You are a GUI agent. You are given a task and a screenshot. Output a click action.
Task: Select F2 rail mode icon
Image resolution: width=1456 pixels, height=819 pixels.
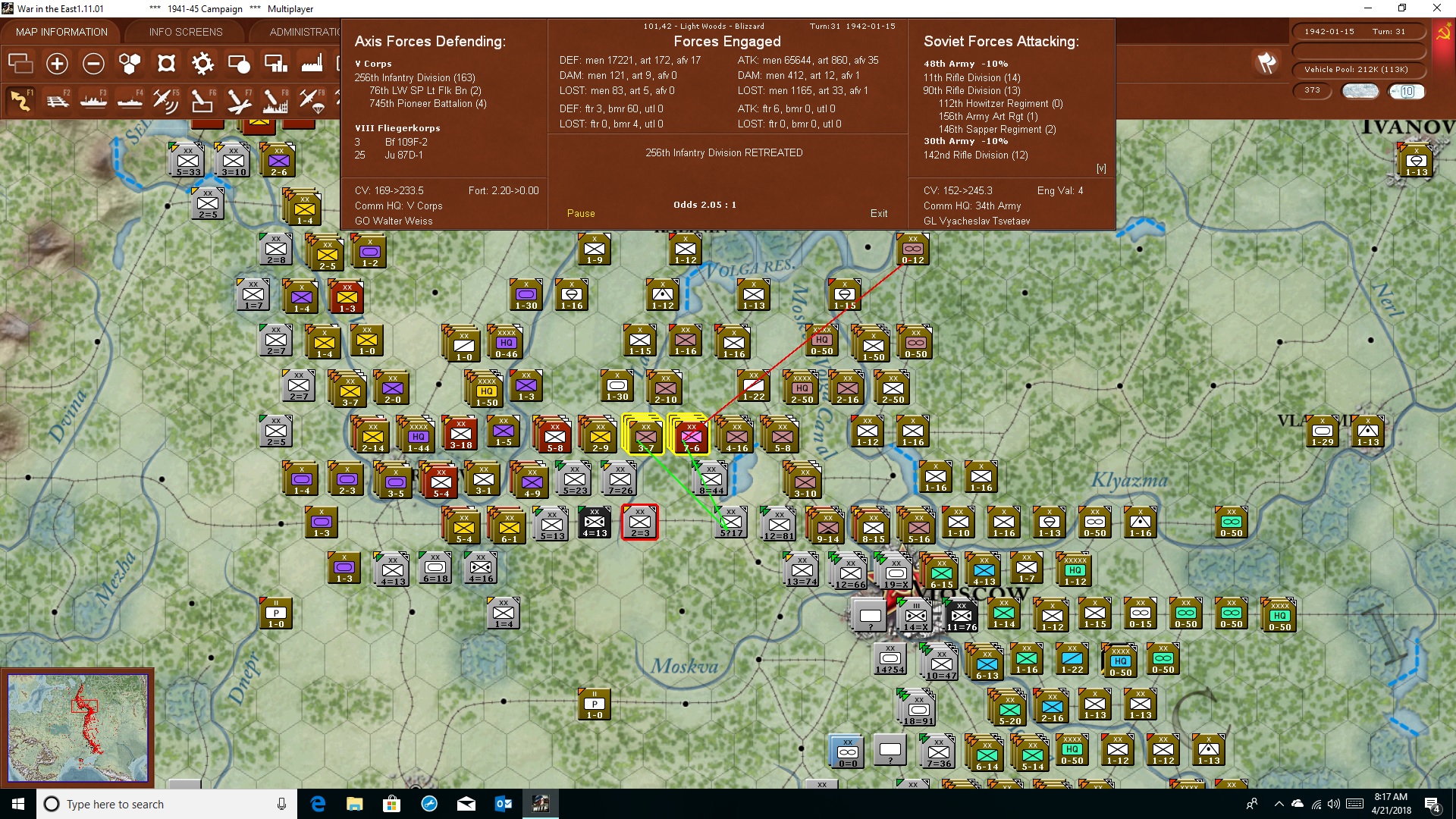click(x=57, y=100)
